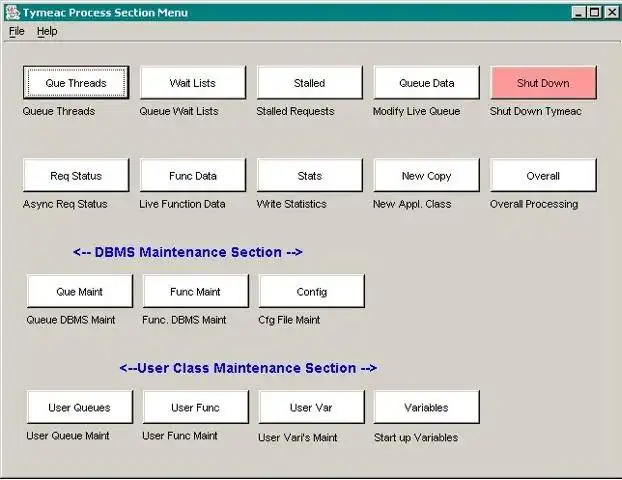
Task: Click the New Copy button
Action: 426,175
